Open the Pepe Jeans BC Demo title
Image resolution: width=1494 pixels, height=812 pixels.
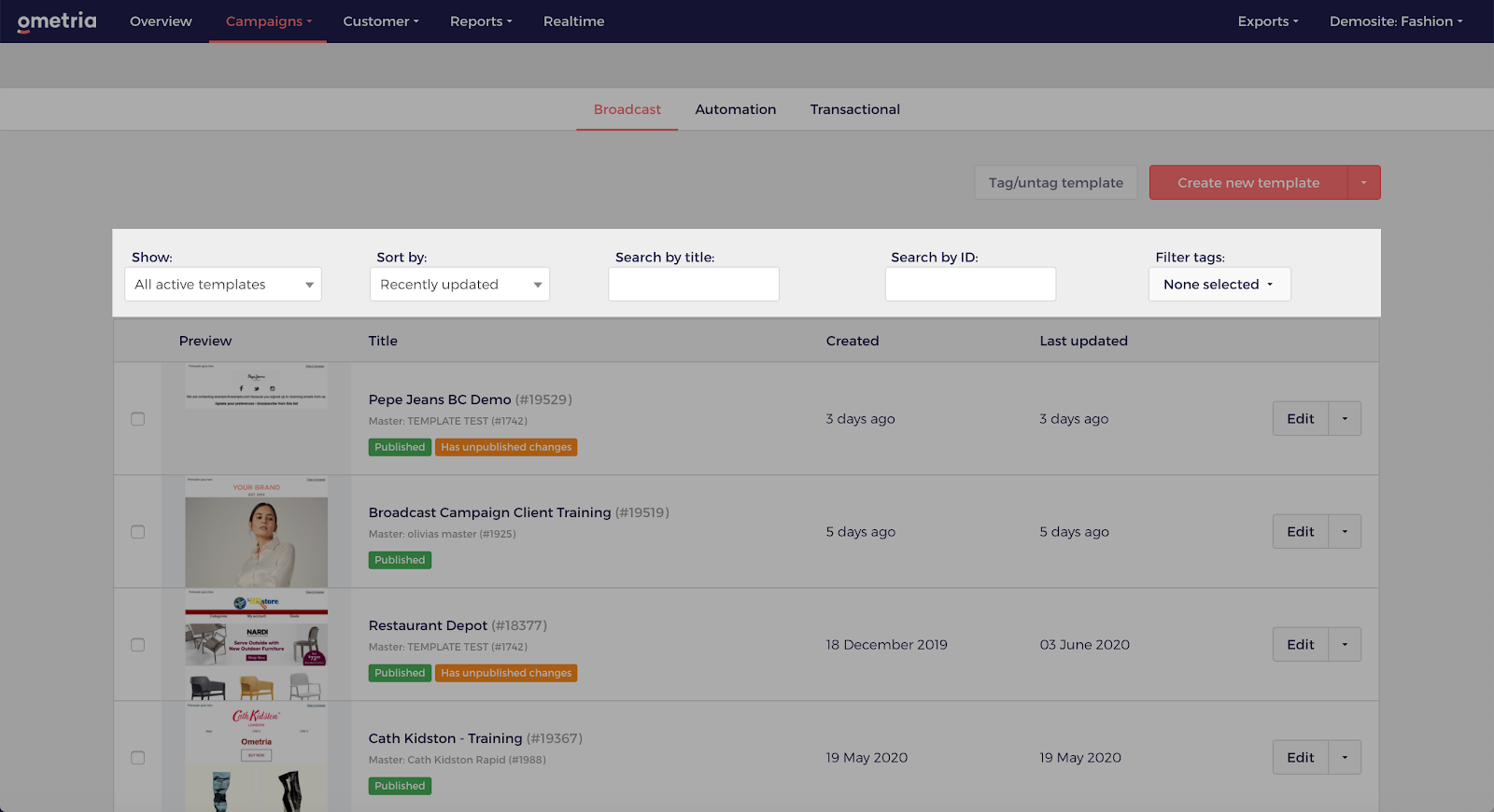point(440,399)
